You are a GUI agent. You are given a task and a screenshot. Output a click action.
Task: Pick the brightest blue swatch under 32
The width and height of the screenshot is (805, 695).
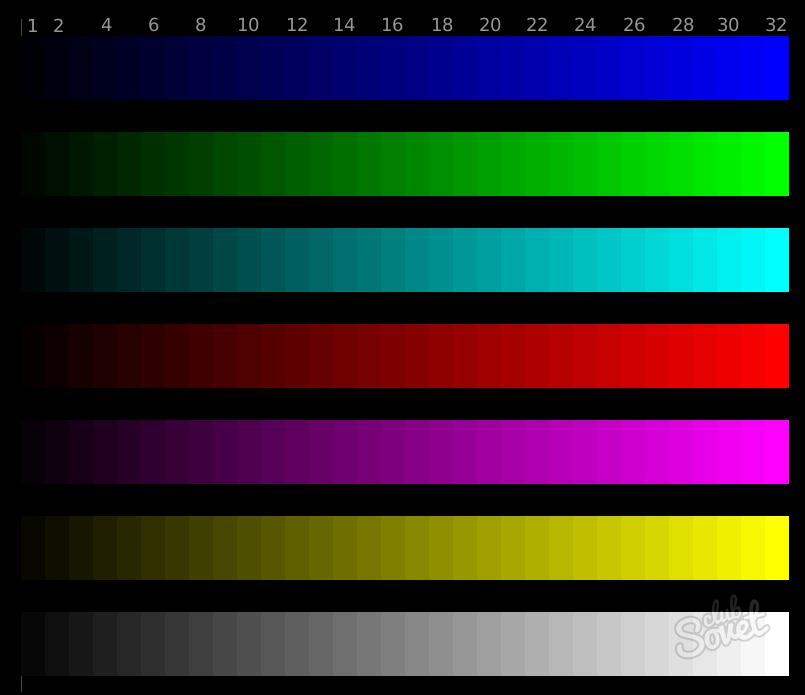(x=777, y=68)
